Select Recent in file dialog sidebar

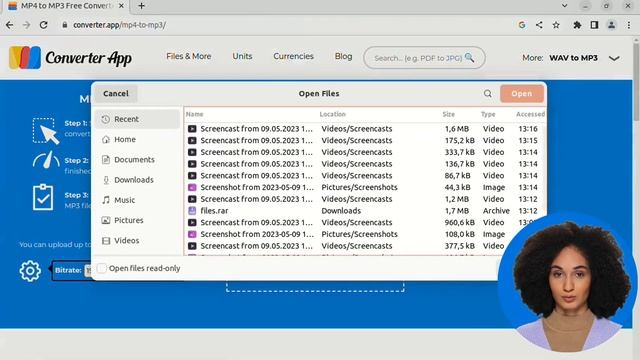pos(137,119)
